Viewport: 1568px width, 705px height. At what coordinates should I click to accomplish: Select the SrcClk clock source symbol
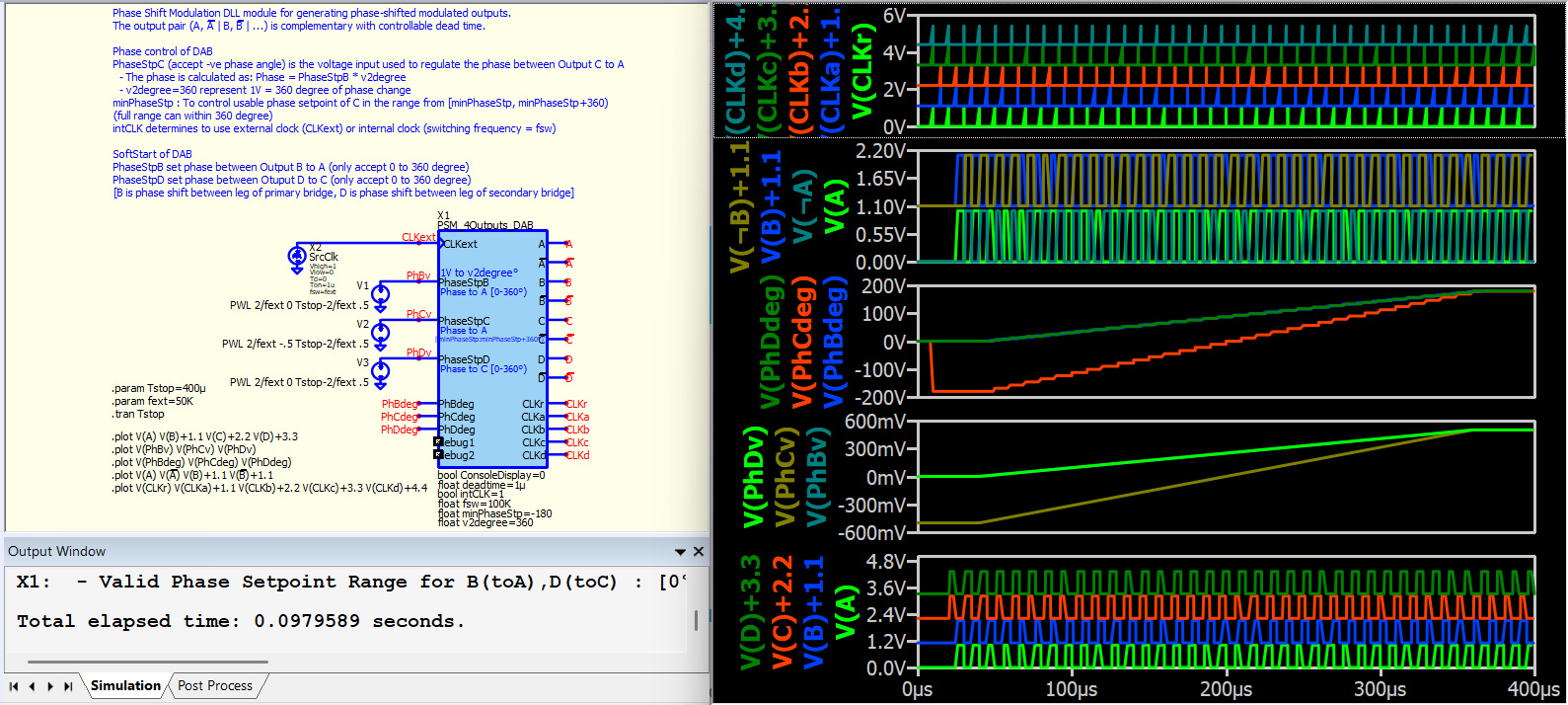(297, 257)
